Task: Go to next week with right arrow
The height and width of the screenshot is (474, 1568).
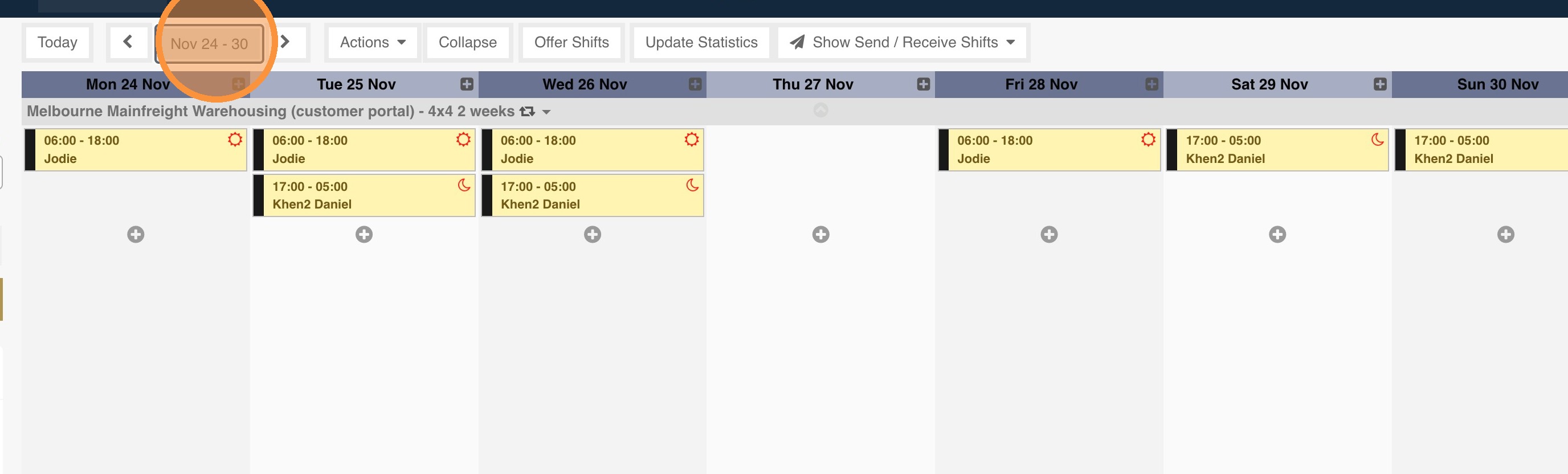Action: tap(285, 42)
